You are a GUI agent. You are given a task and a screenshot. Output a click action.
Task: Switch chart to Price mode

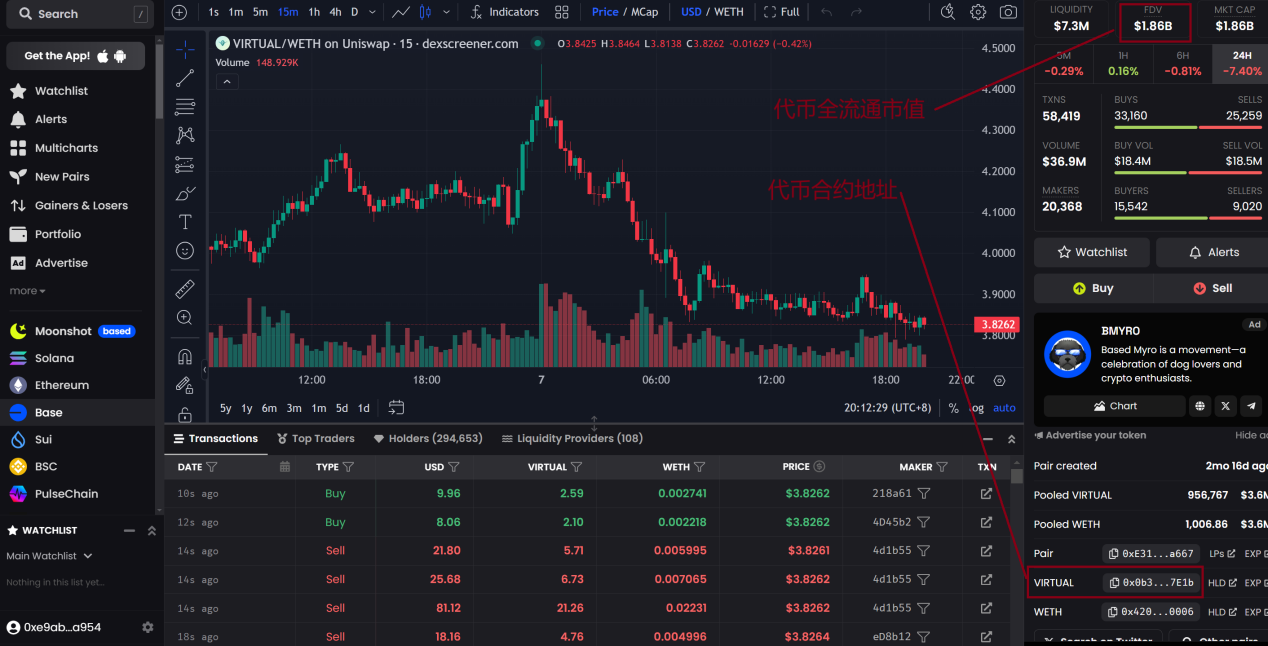[605, 12]
